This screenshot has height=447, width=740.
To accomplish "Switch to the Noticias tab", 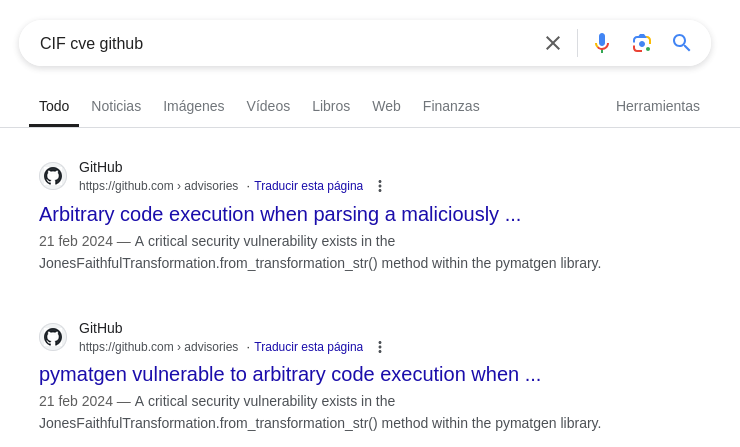I will coord(116,106).
